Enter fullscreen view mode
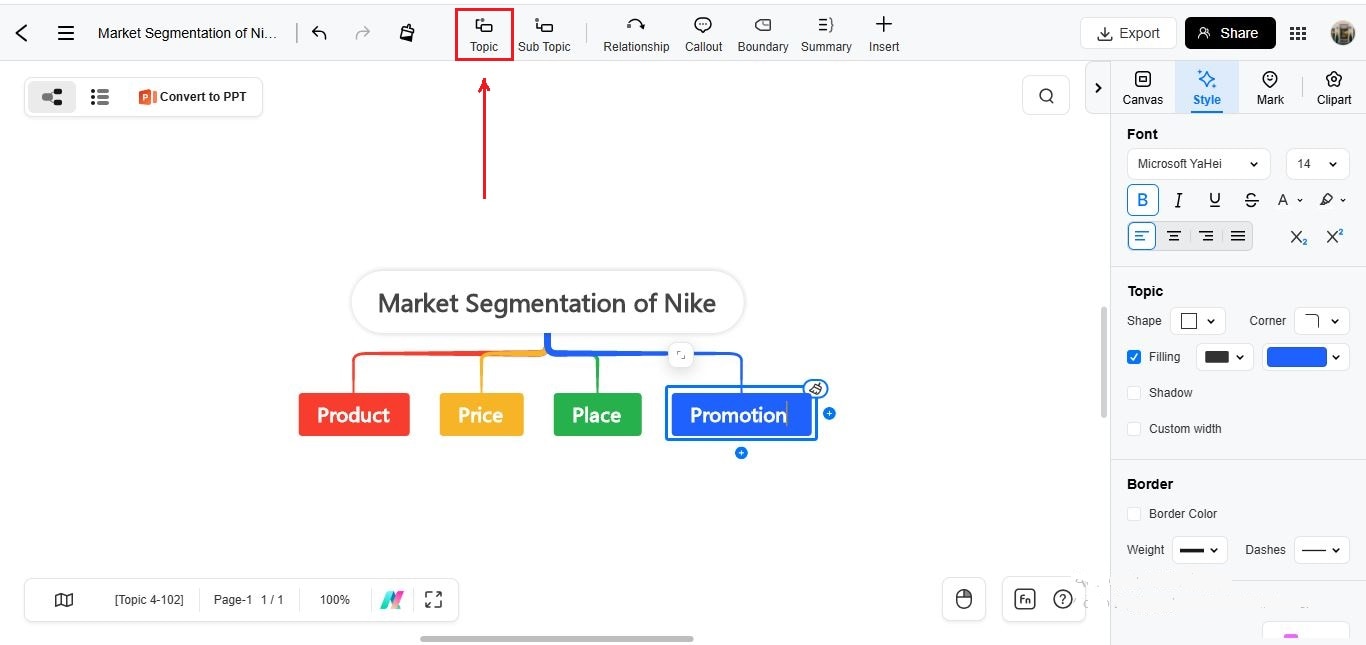Image resolution: width=1366 pixels, height=645 pixels. click(x=433, y=599)
